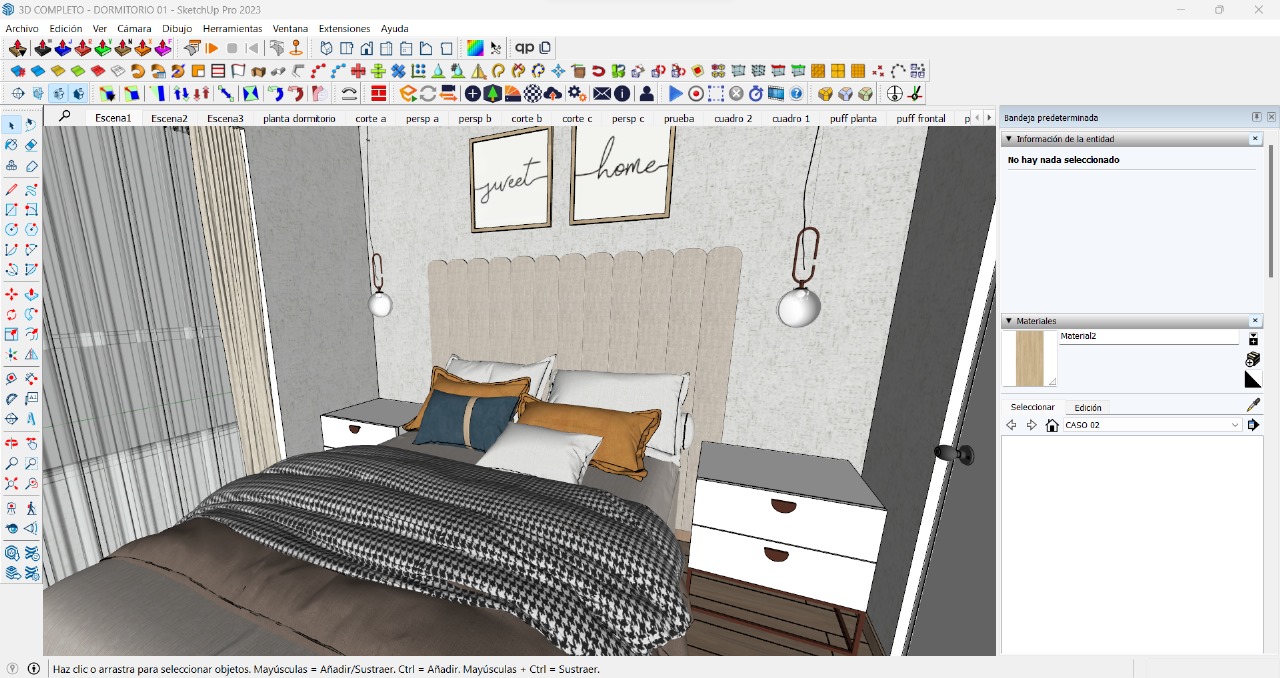
Task: Activate the Push/Pull tool
Action: tap(31, 294)
